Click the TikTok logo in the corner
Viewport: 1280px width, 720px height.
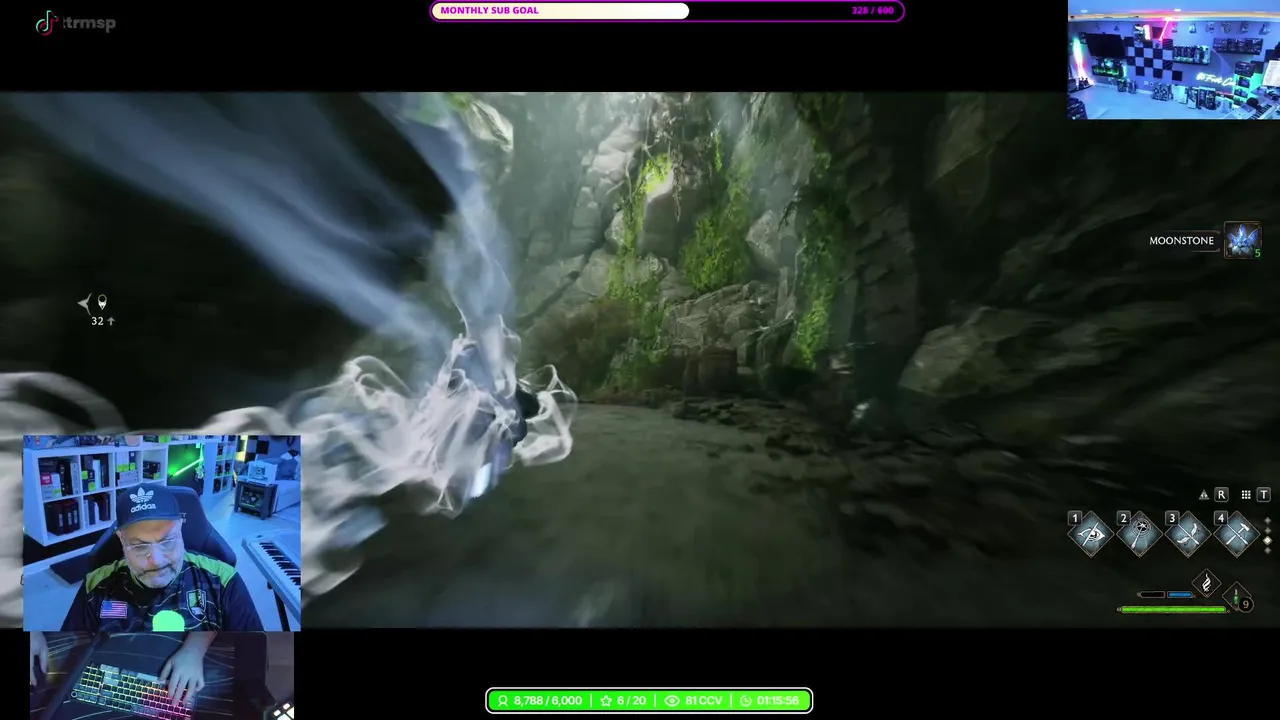pos(46,22)
